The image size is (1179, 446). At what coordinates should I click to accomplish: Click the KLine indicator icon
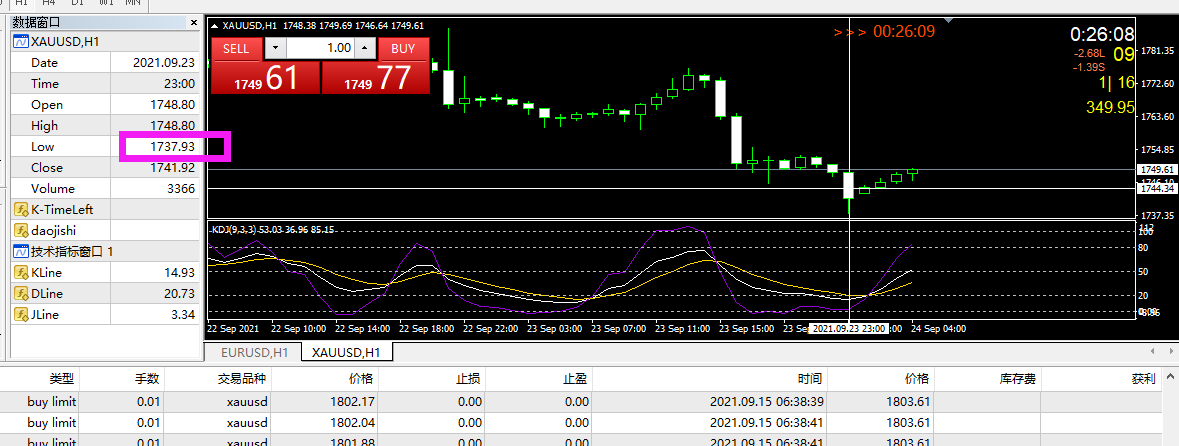[x=19, y=272]
